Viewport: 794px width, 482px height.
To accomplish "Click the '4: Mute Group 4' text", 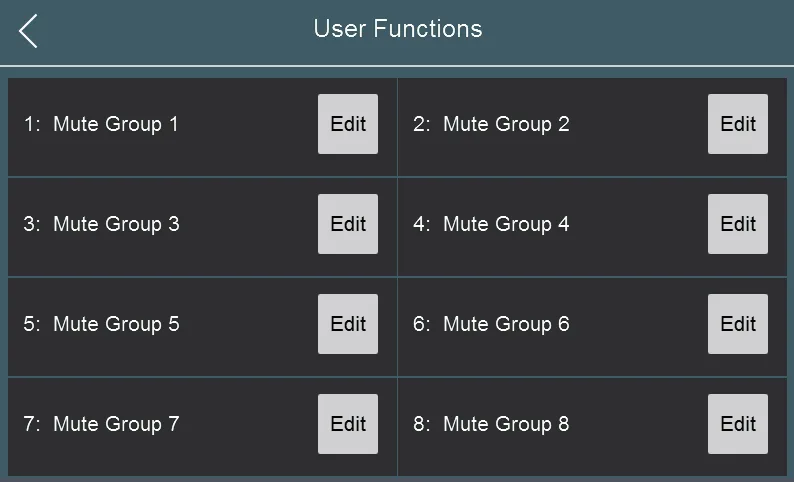I will [491, 224].
